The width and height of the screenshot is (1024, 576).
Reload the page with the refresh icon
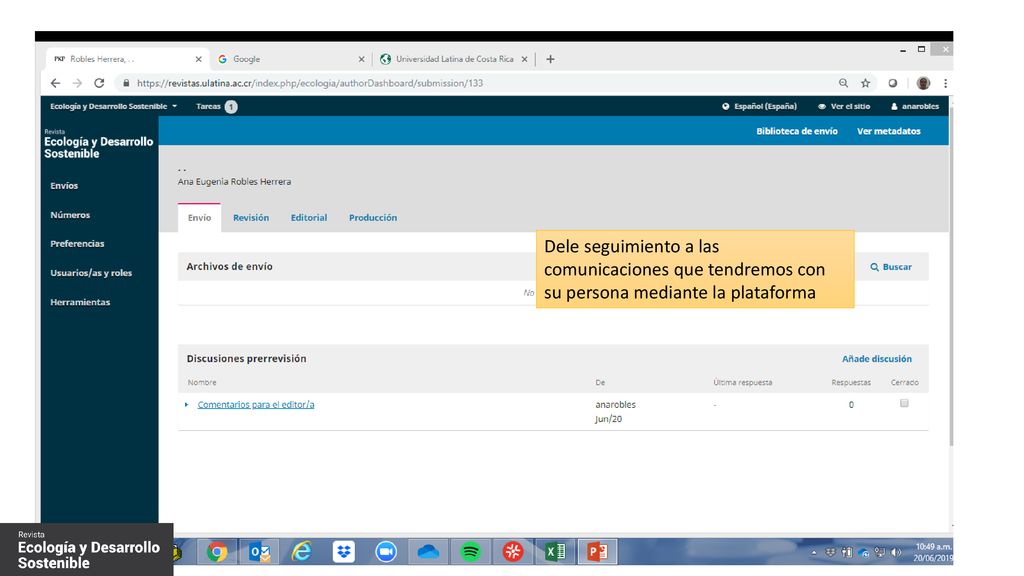[x=99, y=83]
